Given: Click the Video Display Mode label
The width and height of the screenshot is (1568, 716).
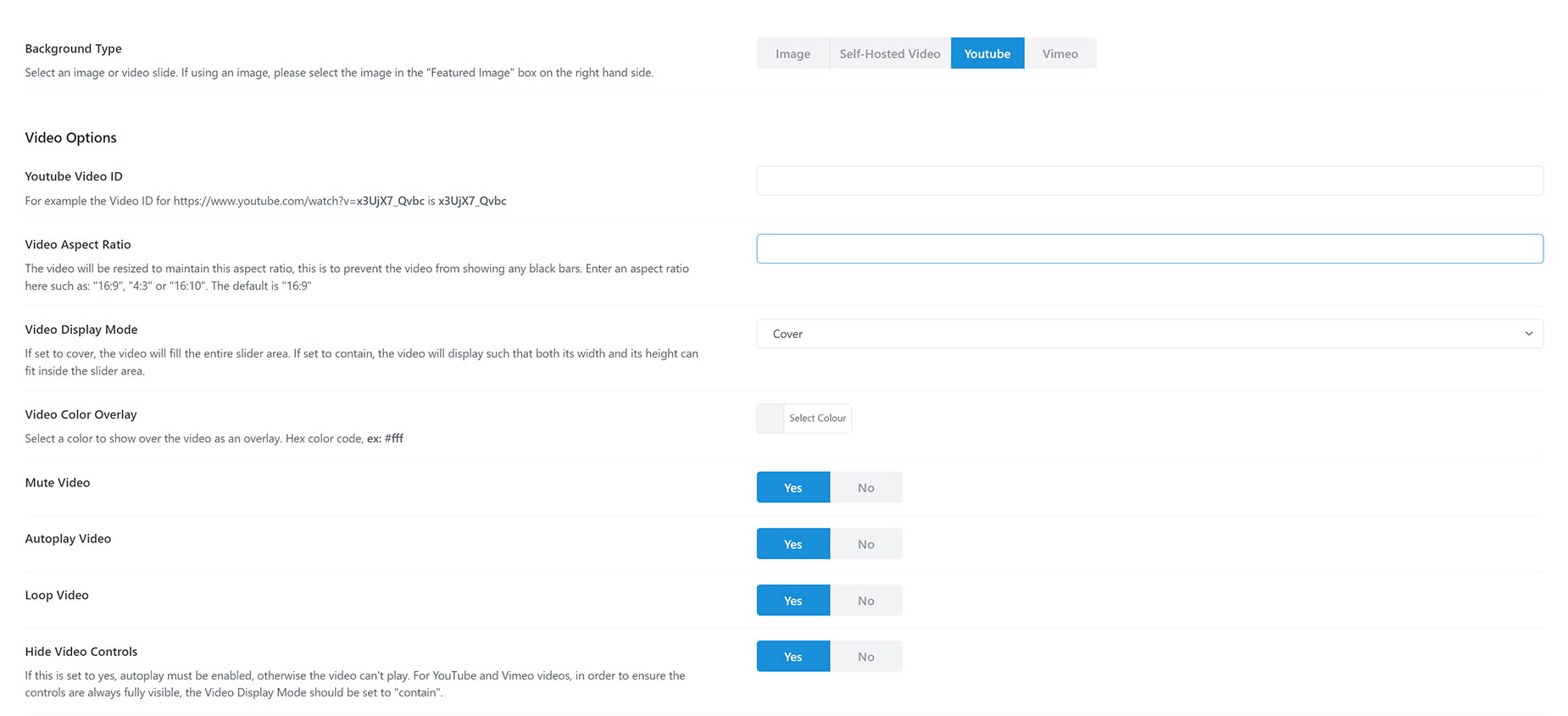Looking at the screenshot, I should pos(81,330).
